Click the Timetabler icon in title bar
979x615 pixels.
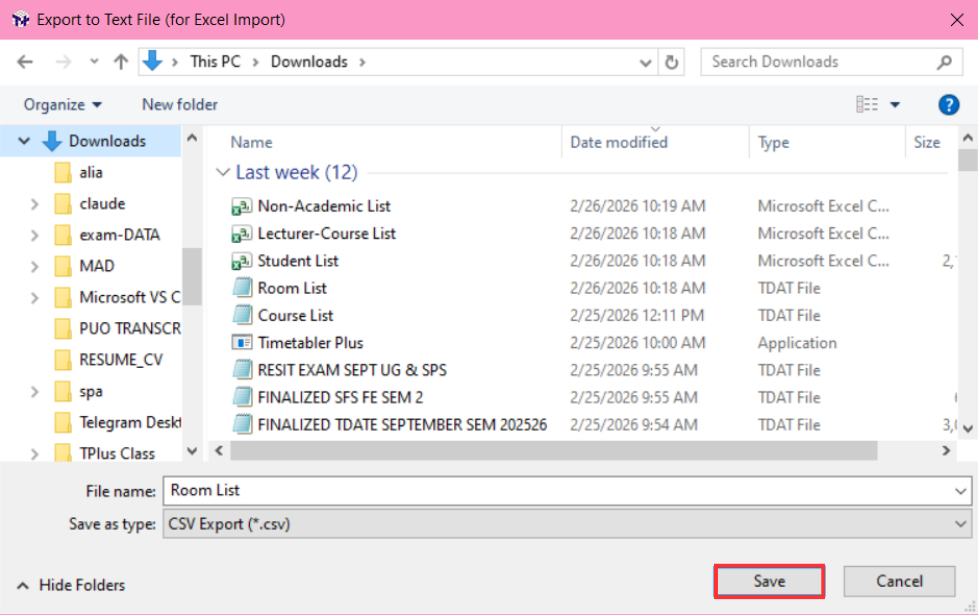point(21,19)
